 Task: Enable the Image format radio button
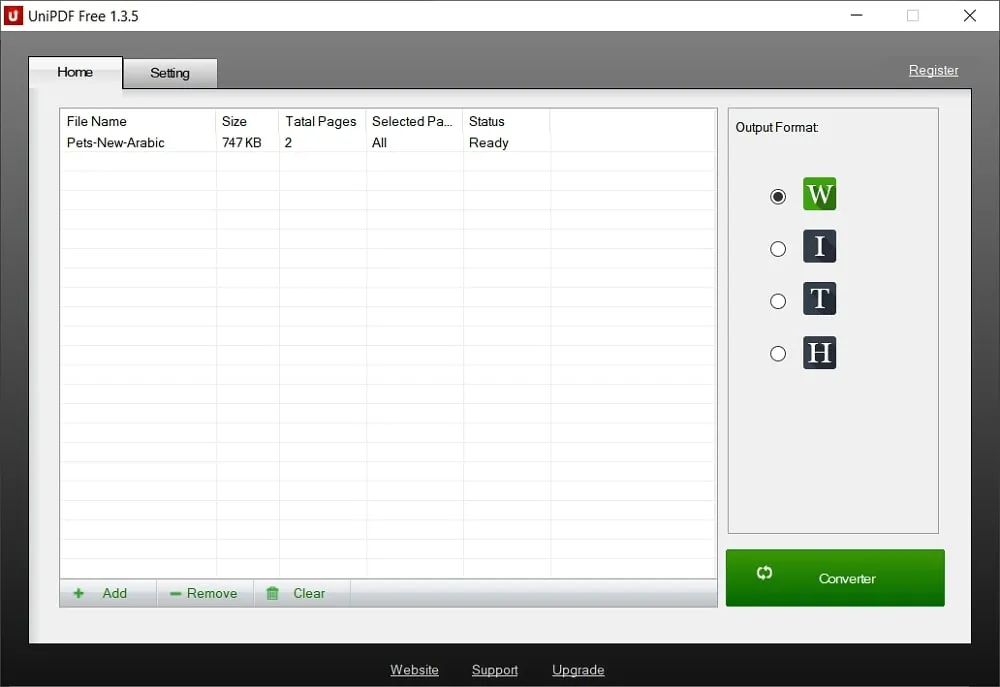pos(778,248)
